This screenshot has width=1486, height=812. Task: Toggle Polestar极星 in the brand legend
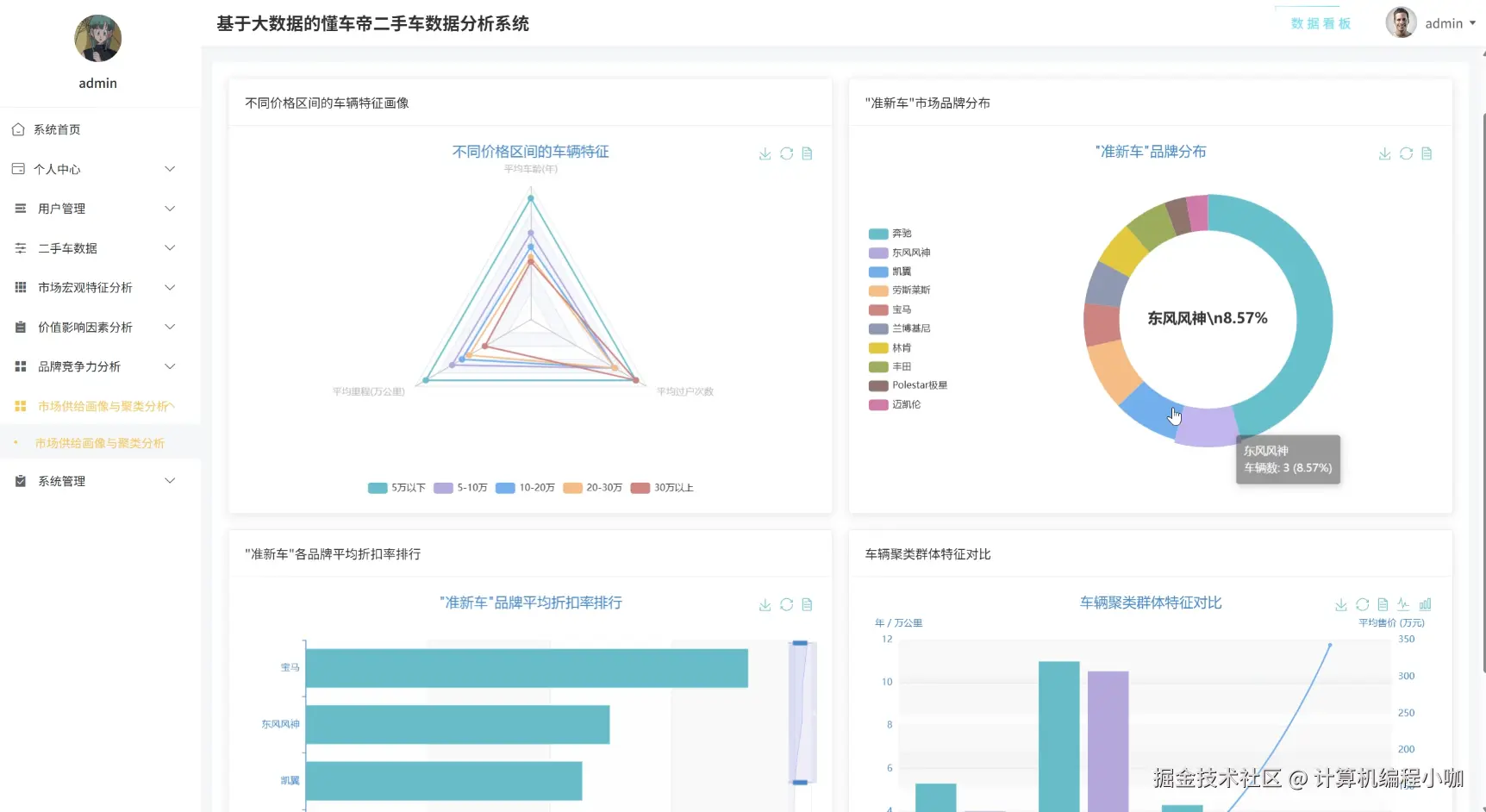[908, 385]
